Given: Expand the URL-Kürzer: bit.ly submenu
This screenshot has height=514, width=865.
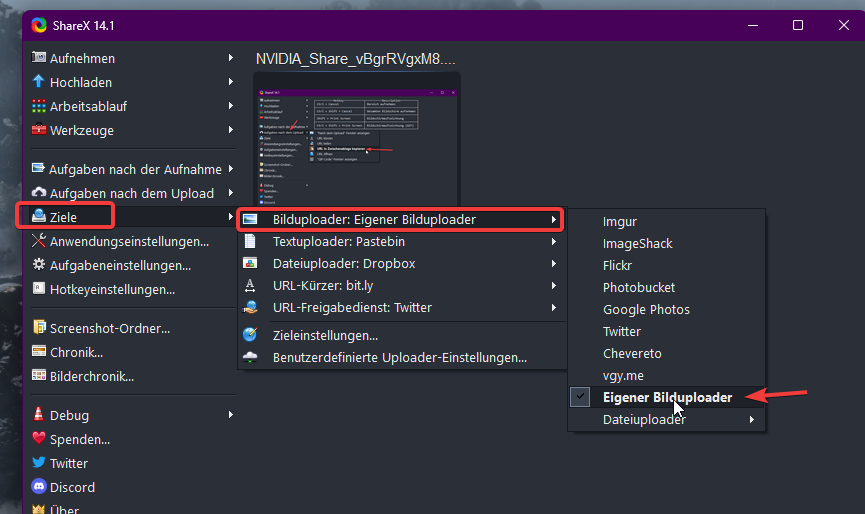Looking at the screenshot, I should click(x=552, y=286).
